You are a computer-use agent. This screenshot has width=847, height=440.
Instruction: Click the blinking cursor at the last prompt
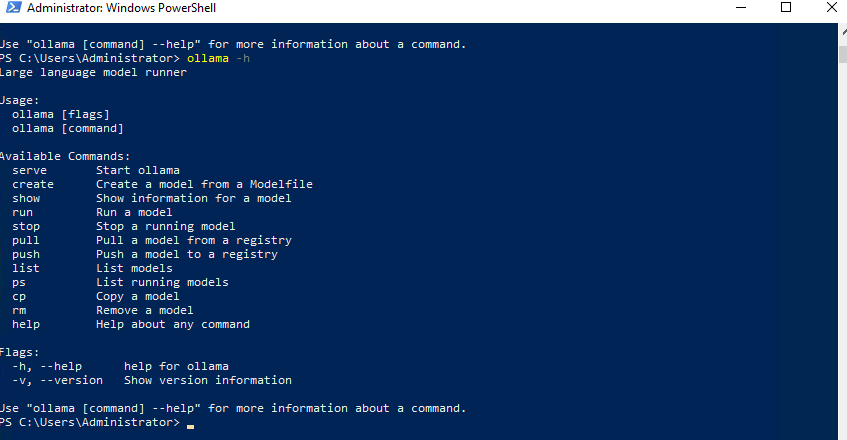coord(190,426)
